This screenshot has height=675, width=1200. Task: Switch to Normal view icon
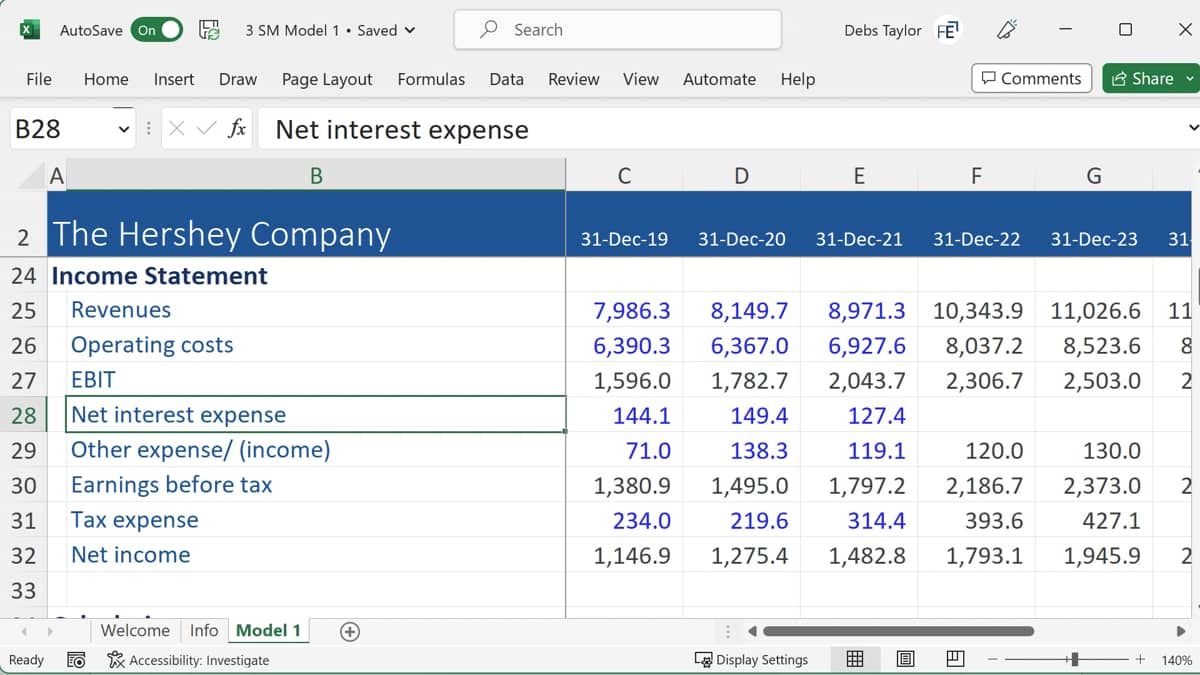coord(855,659)
